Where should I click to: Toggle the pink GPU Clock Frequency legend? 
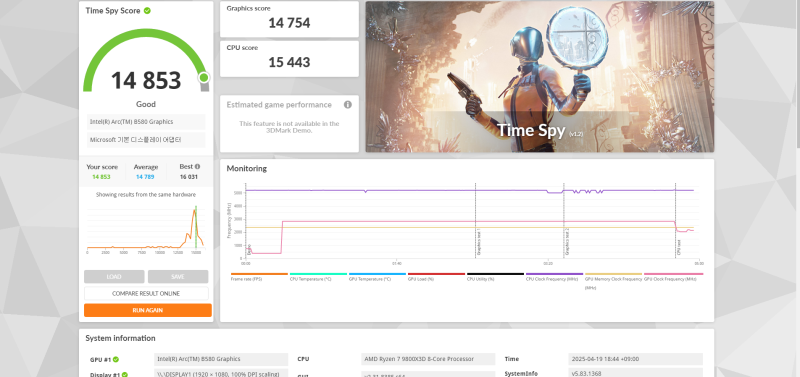click(x=673, y=277)
